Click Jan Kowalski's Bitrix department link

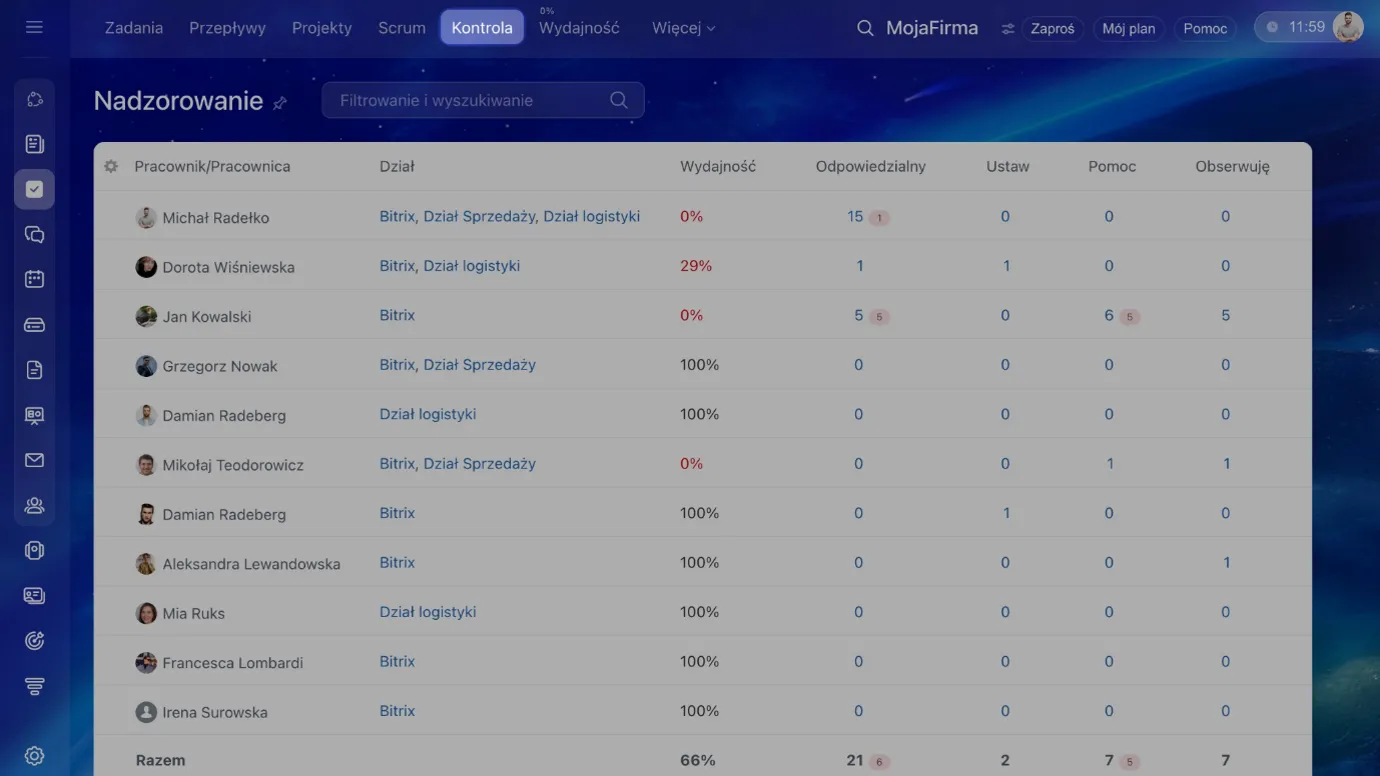pos(397,315)
